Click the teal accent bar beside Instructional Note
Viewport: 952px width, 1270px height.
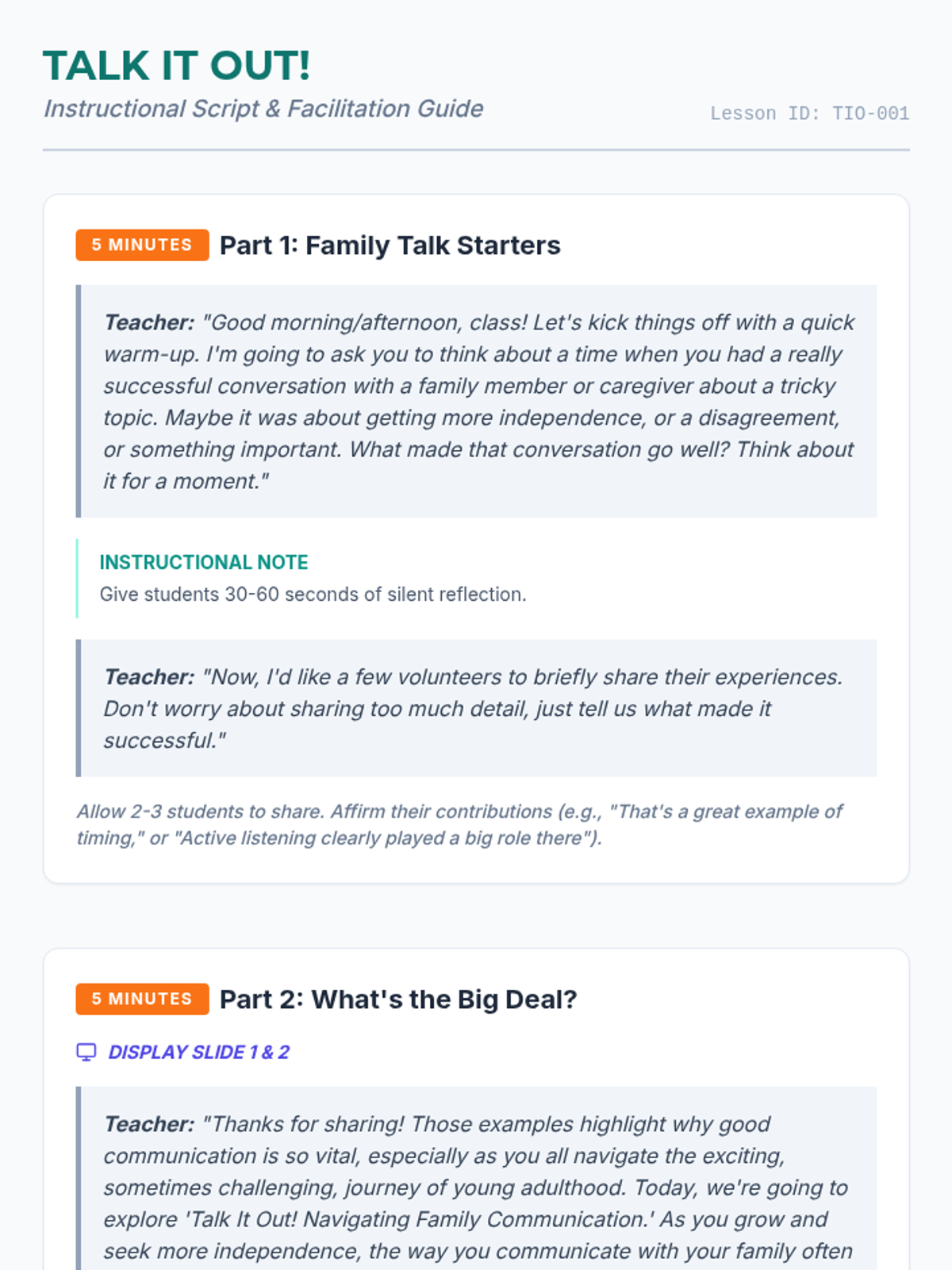(77, 578)
